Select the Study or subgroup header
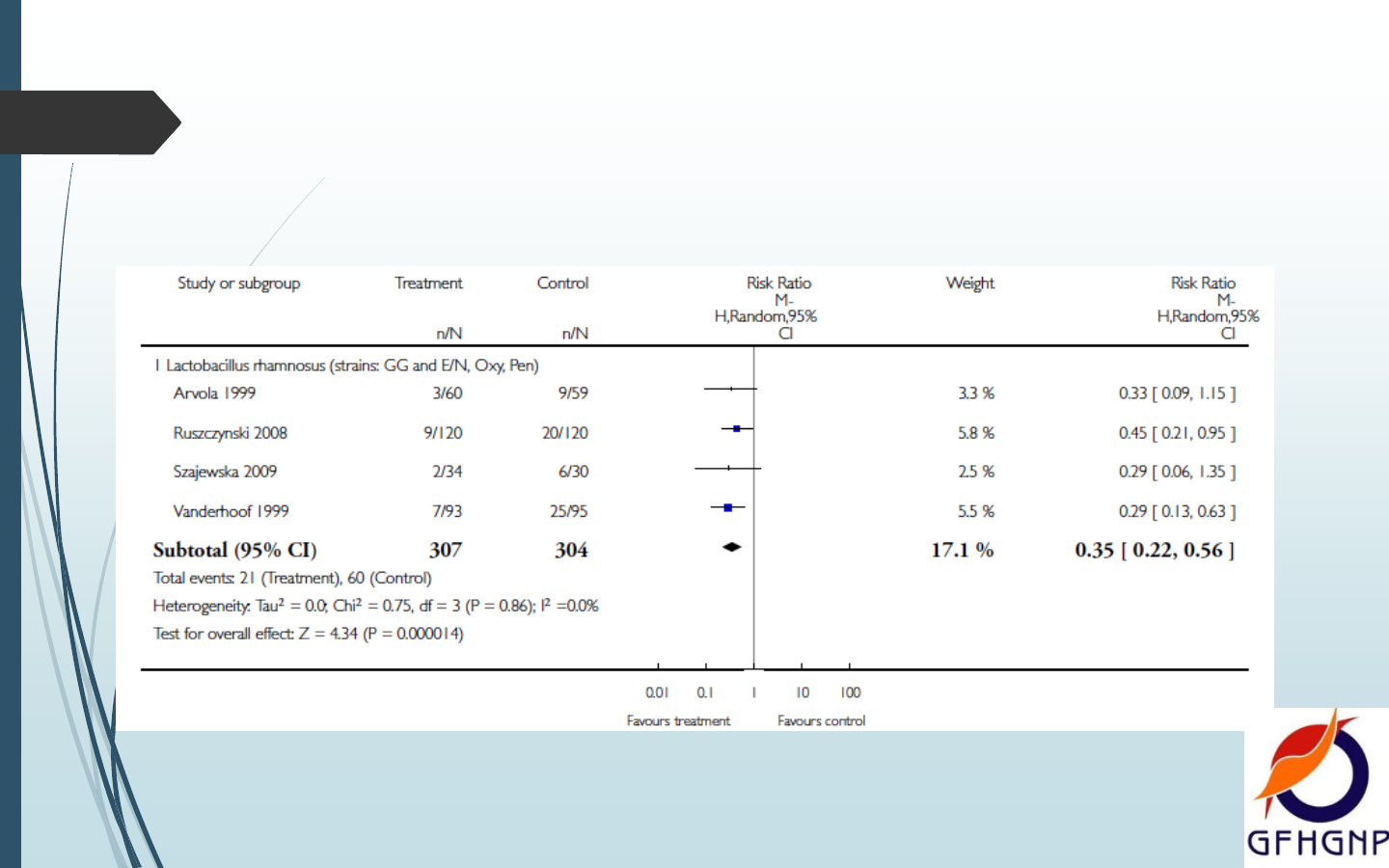The width and height of the screenshot is (1389, 868). pos(238,284)
